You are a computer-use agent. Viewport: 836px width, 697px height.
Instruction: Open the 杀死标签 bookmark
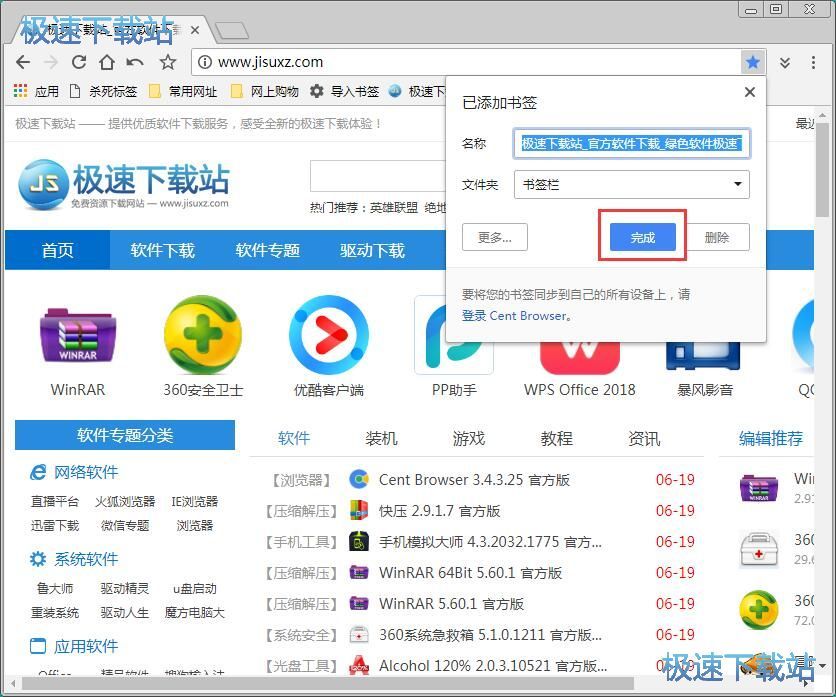[x=103, y=91]
